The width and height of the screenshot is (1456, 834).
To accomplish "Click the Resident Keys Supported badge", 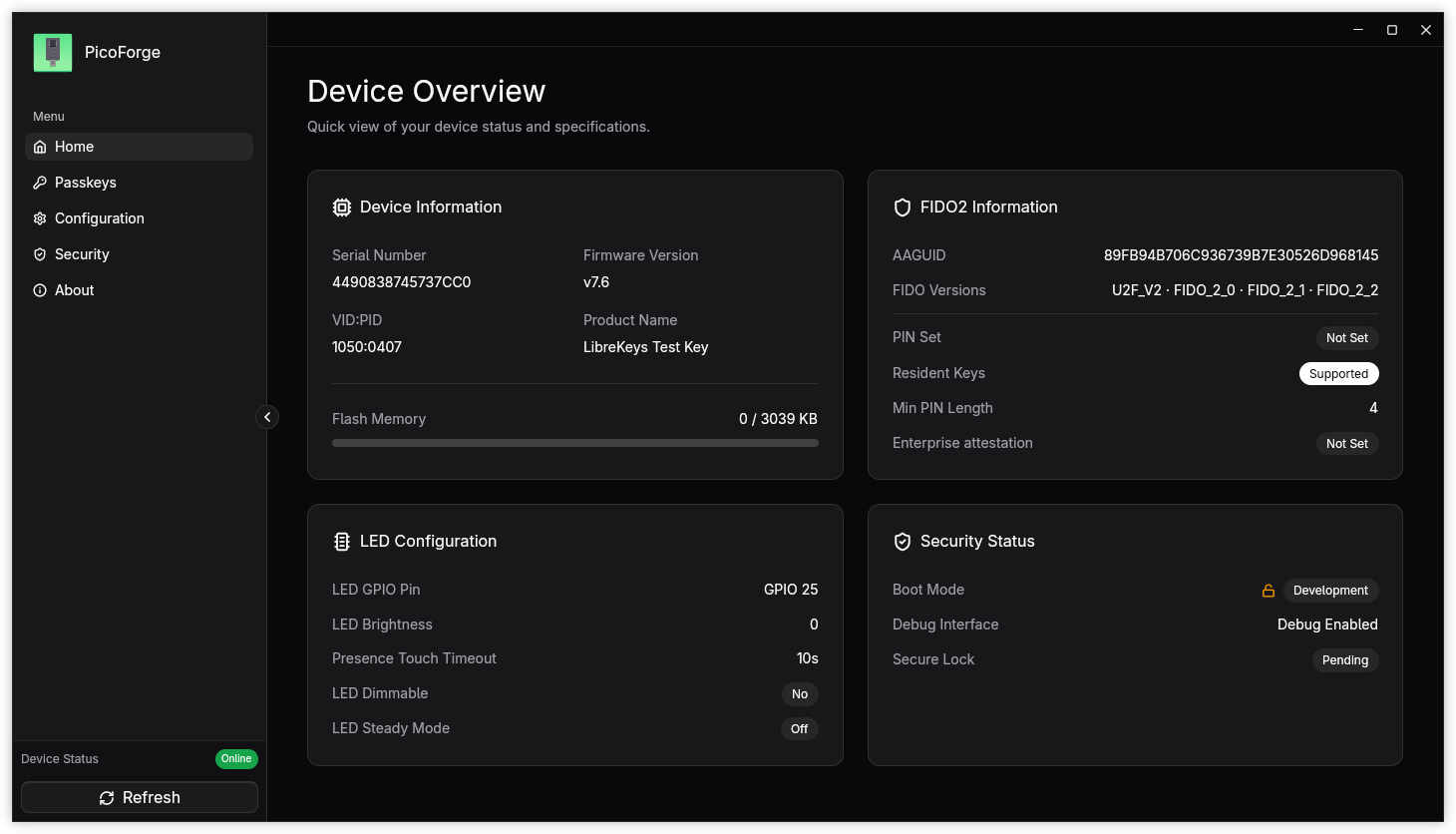I will point(1338,374).
